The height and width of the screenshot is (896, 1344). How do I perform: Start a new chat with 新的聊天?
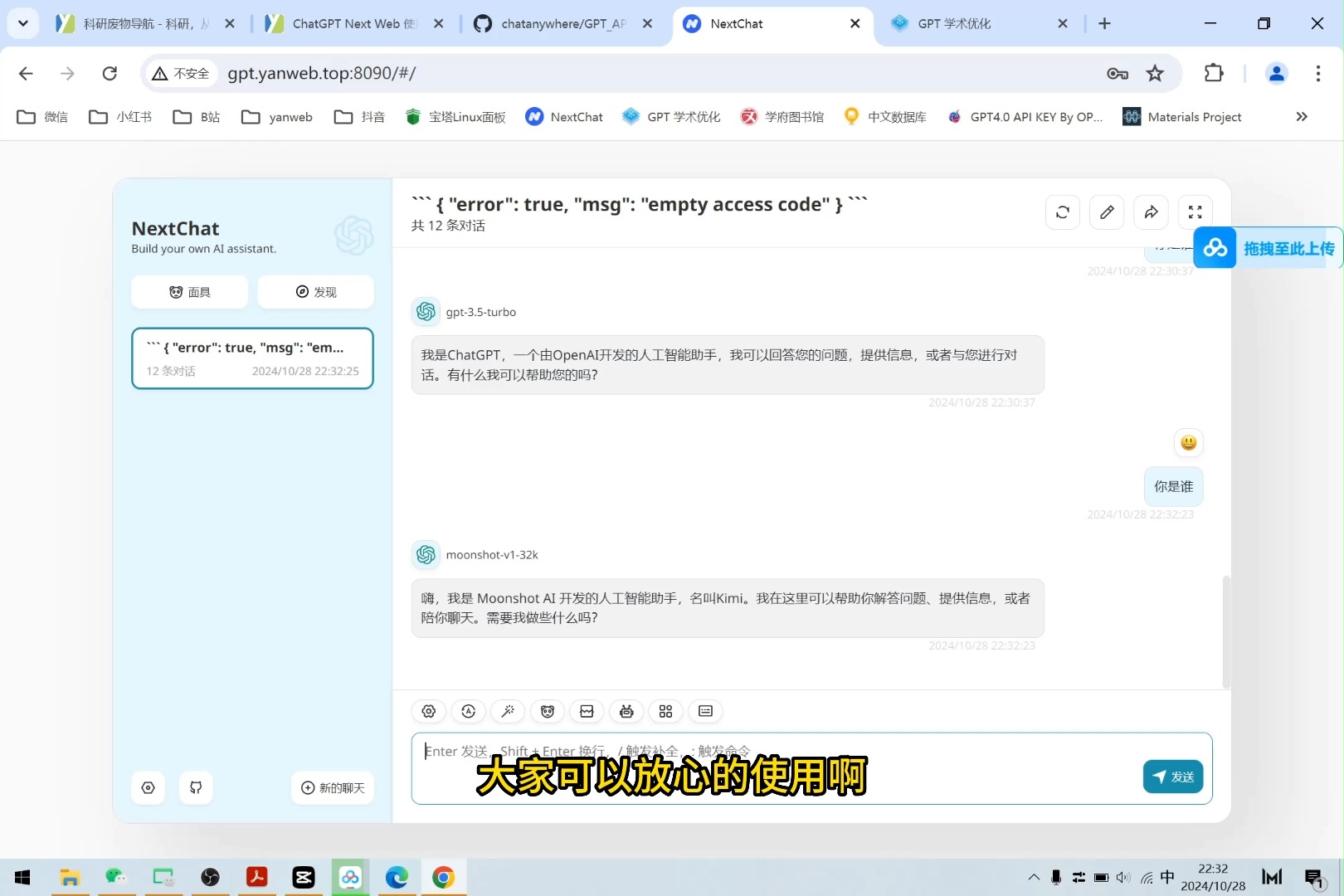tap(333, 788)
